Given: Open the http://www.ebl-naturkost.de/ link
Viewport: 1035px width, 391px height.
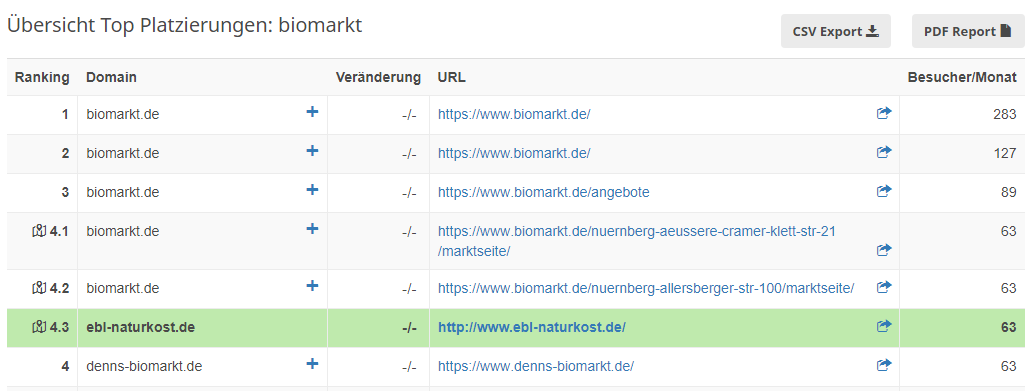Looking at the screenshot, I should click(531, 327).
